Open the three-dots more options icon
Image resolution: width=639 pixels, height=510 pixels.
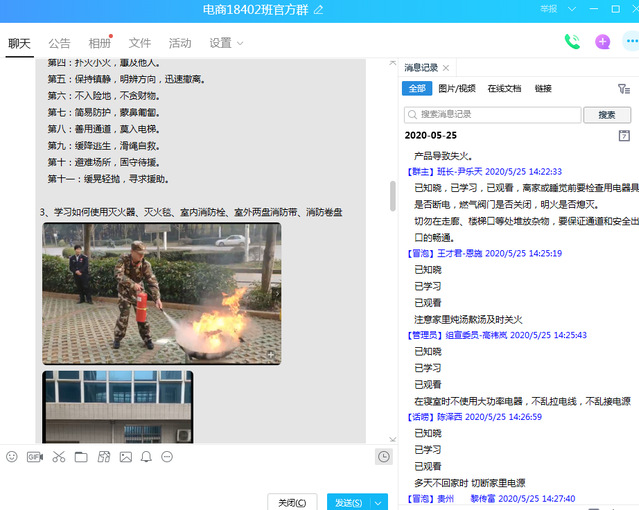point(631,41)
